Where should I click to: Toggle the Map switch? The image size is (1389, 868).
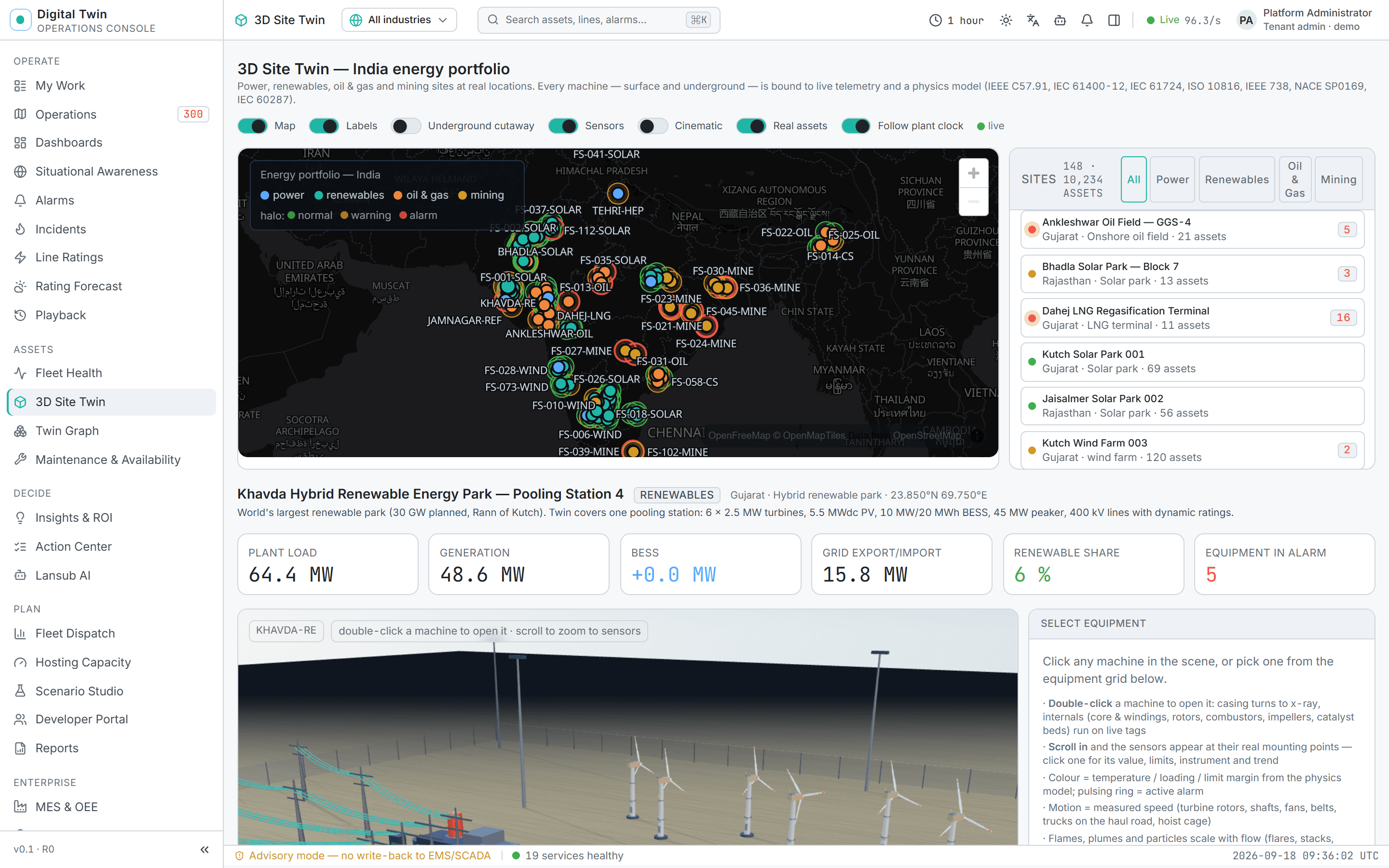pos(253,126)
